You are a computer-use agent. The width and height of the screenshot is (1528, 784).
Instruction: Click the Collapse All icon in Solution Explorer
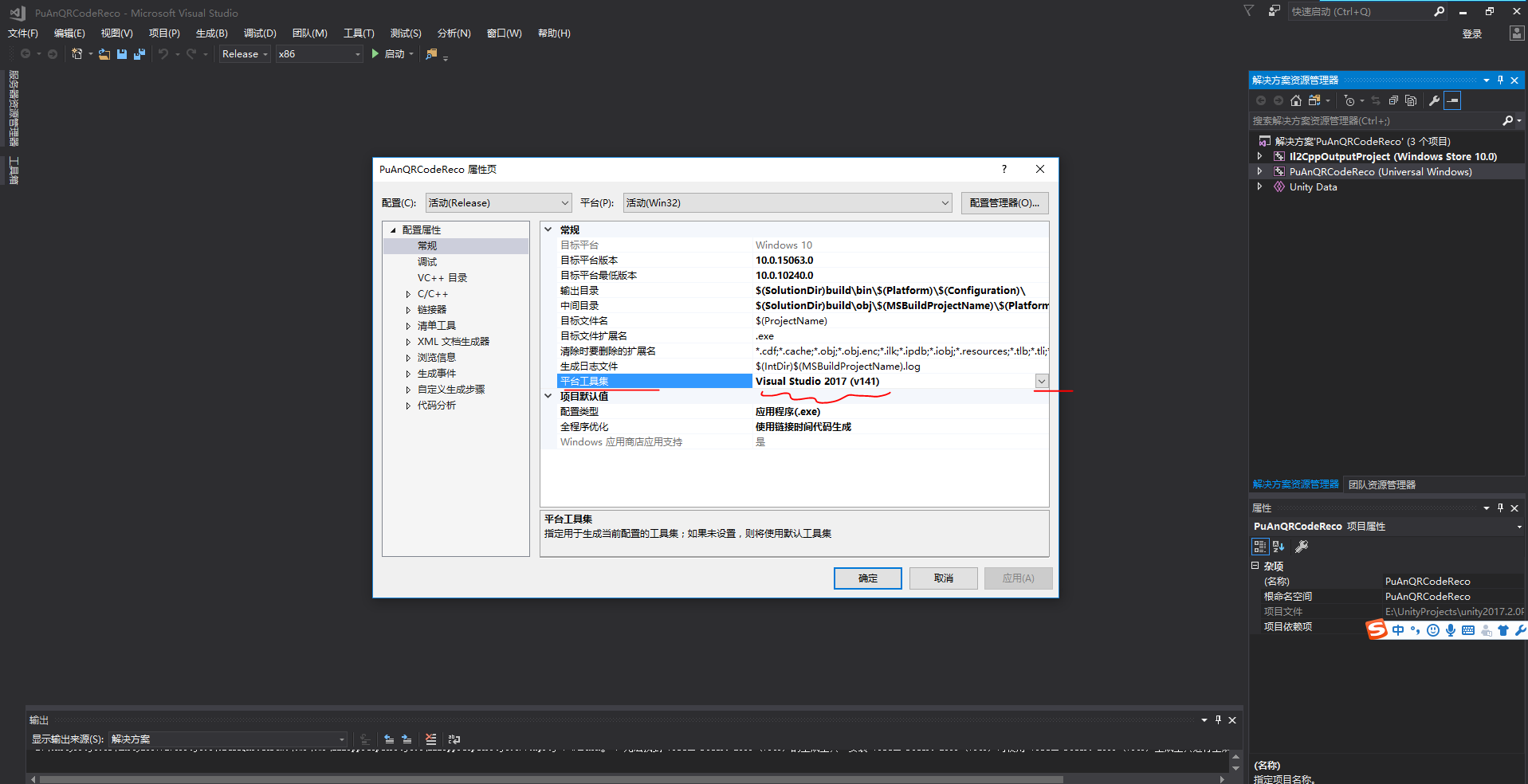pos(1394,100)
